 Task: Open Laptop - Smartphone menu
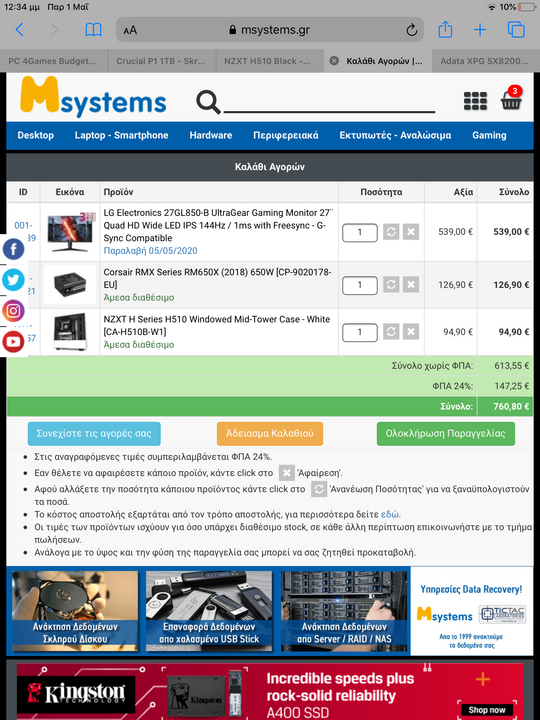tap(121, 135)
